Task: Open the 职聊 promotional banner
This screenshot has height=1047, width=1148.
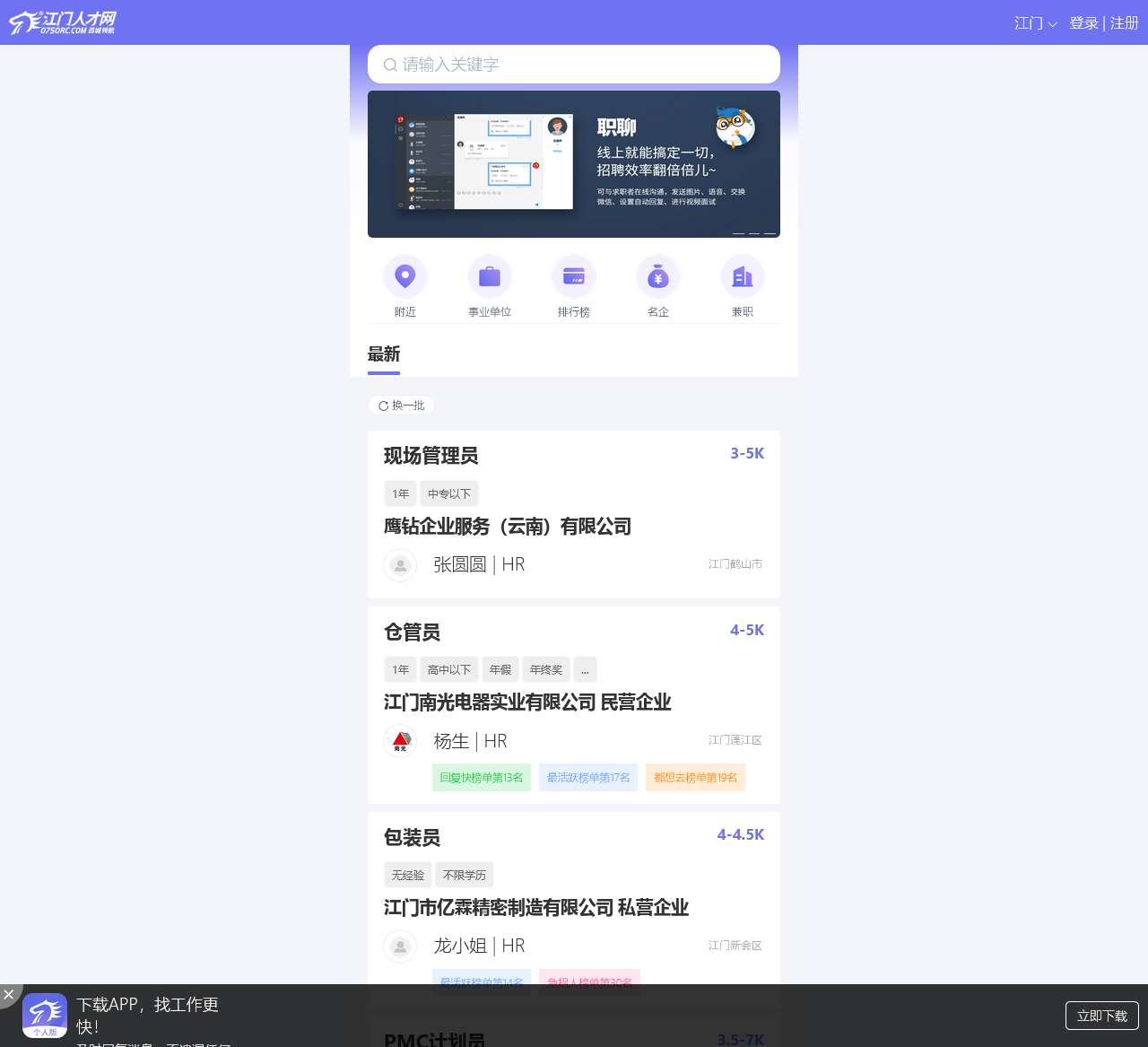Action: coord(574,164)
